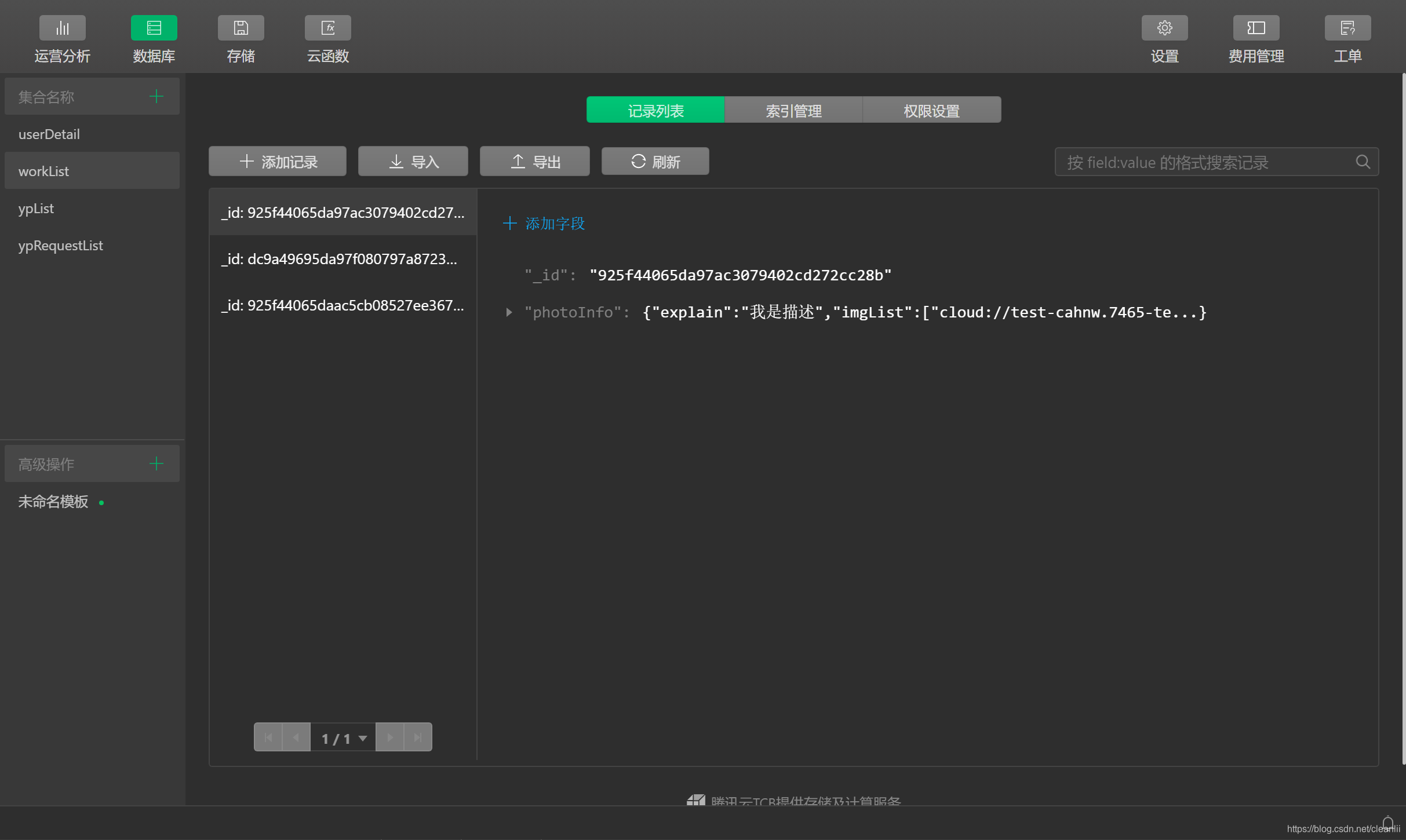Go to previous page of records
Viewport: 1406px width, 840px height.
pos(296,737)
